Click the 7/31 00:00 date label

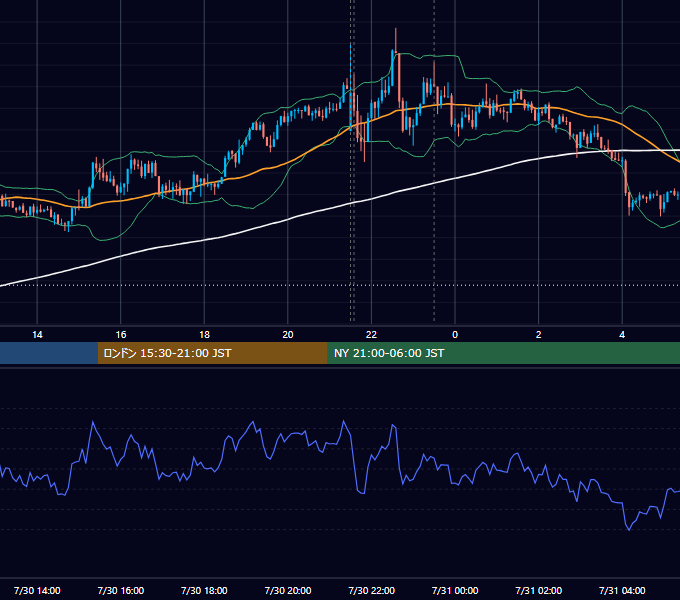[x=455, y=590]
